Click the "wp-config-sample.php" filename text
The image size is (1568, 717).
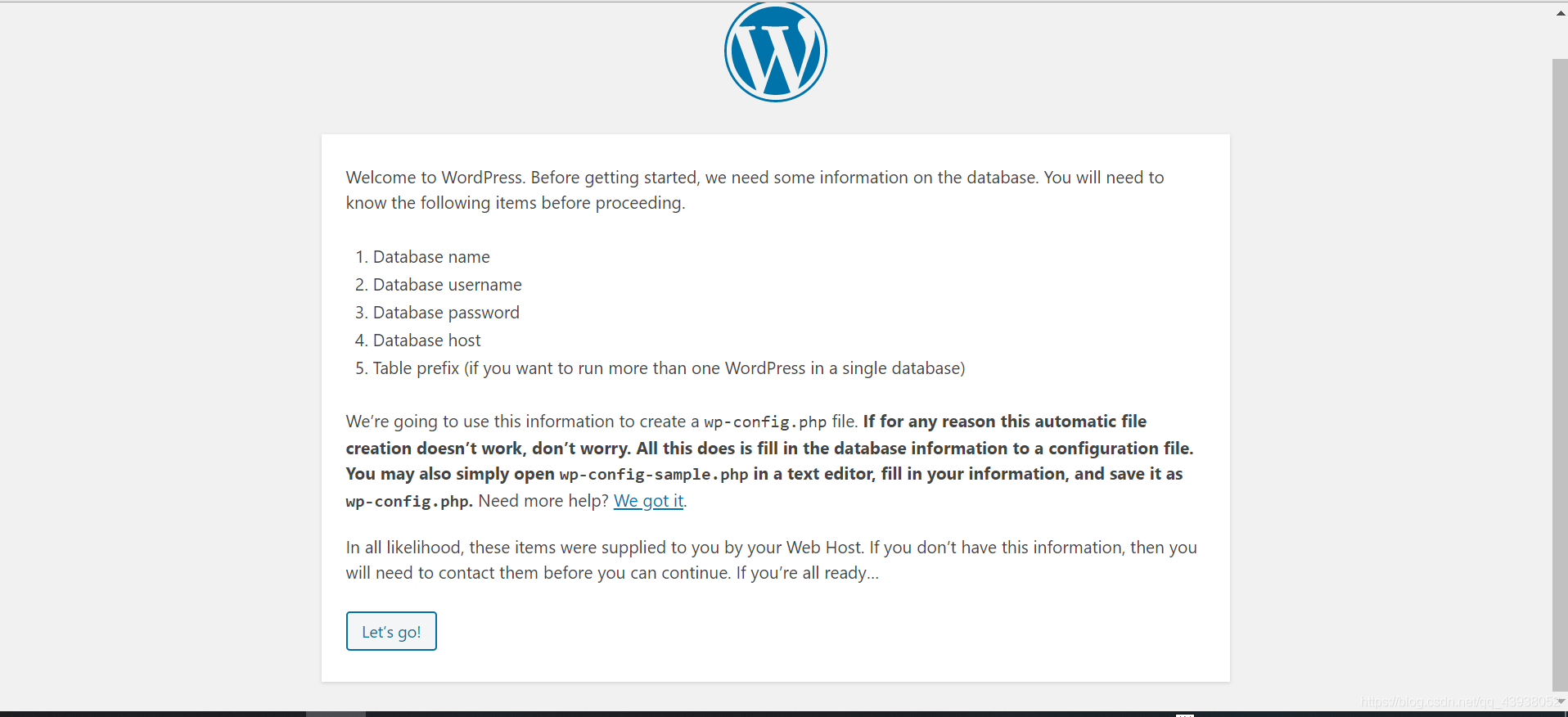tap(654, 475)
